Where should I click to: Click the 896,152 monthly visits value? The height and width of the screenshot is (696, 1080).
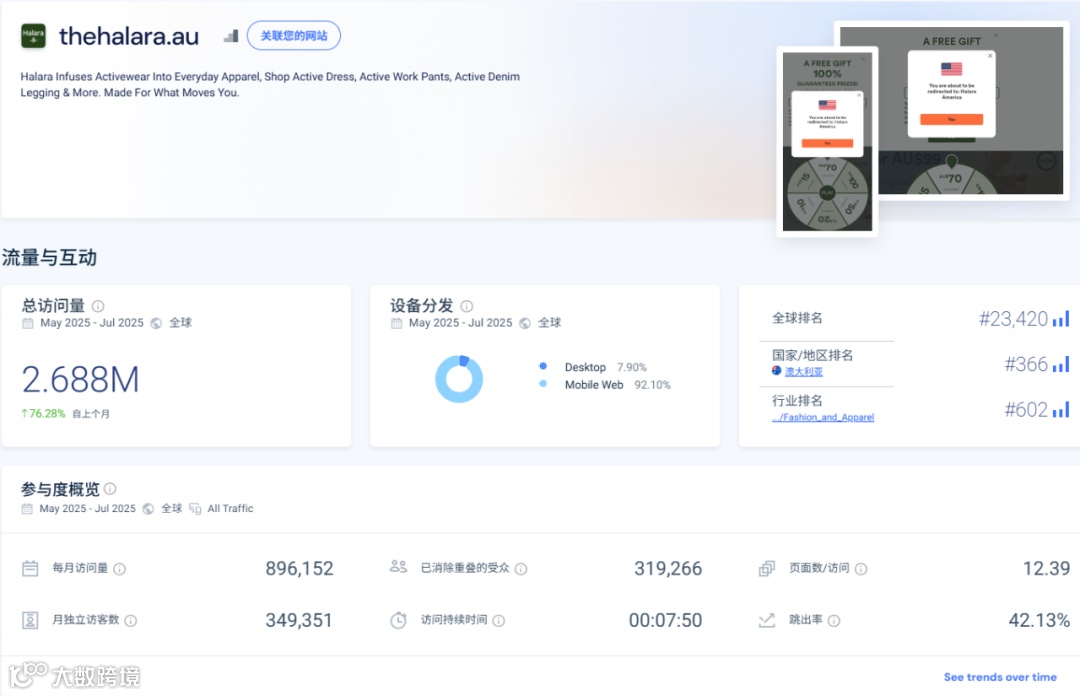(300, 569)
